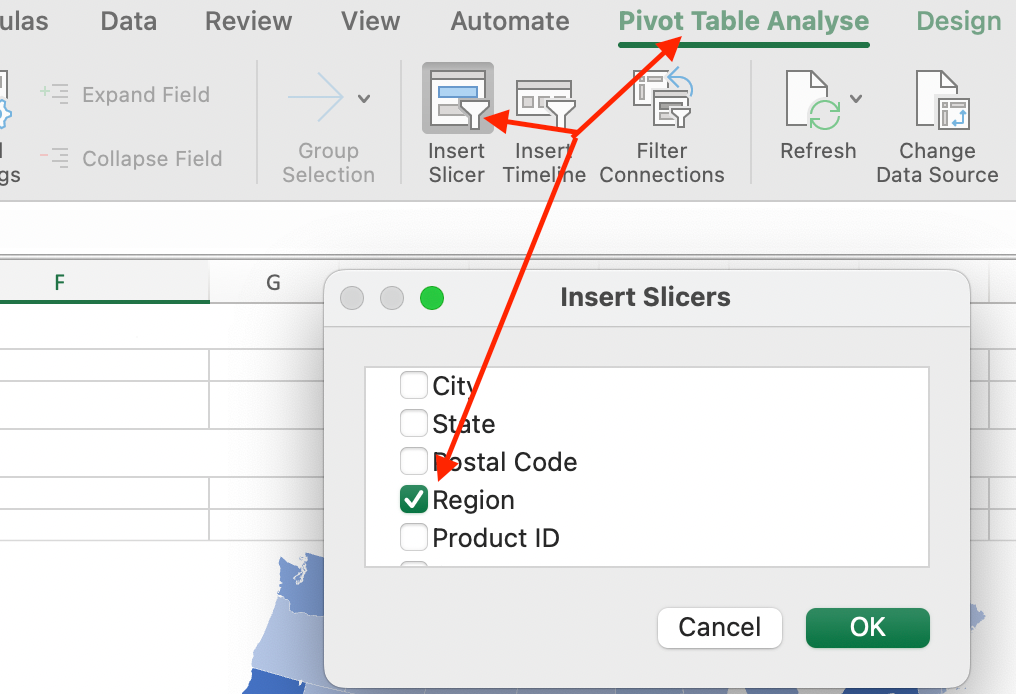
Task: Open Filter Connections
Action: tap(661, 100)
